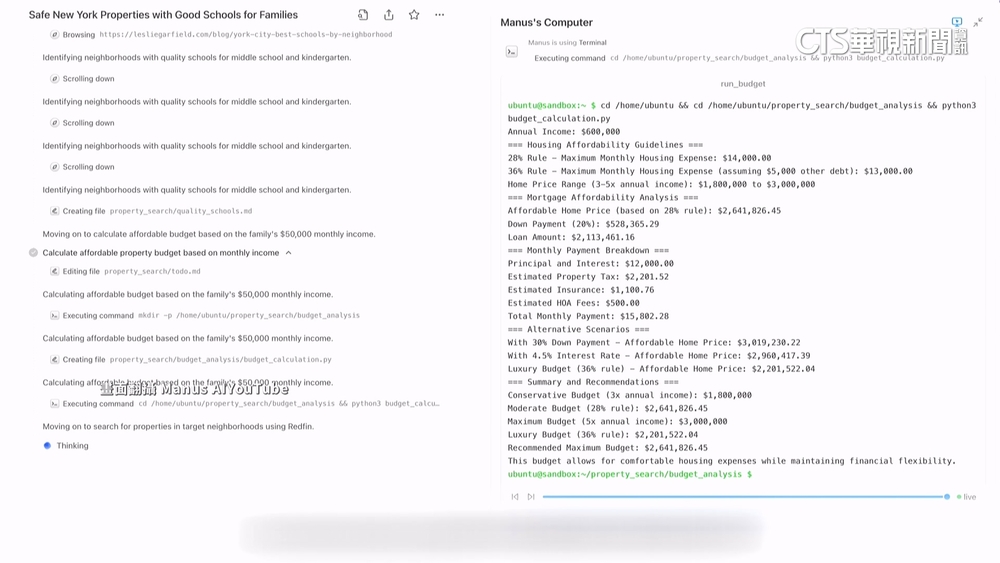Jump to previous step in playback

(x=515, y=497)
